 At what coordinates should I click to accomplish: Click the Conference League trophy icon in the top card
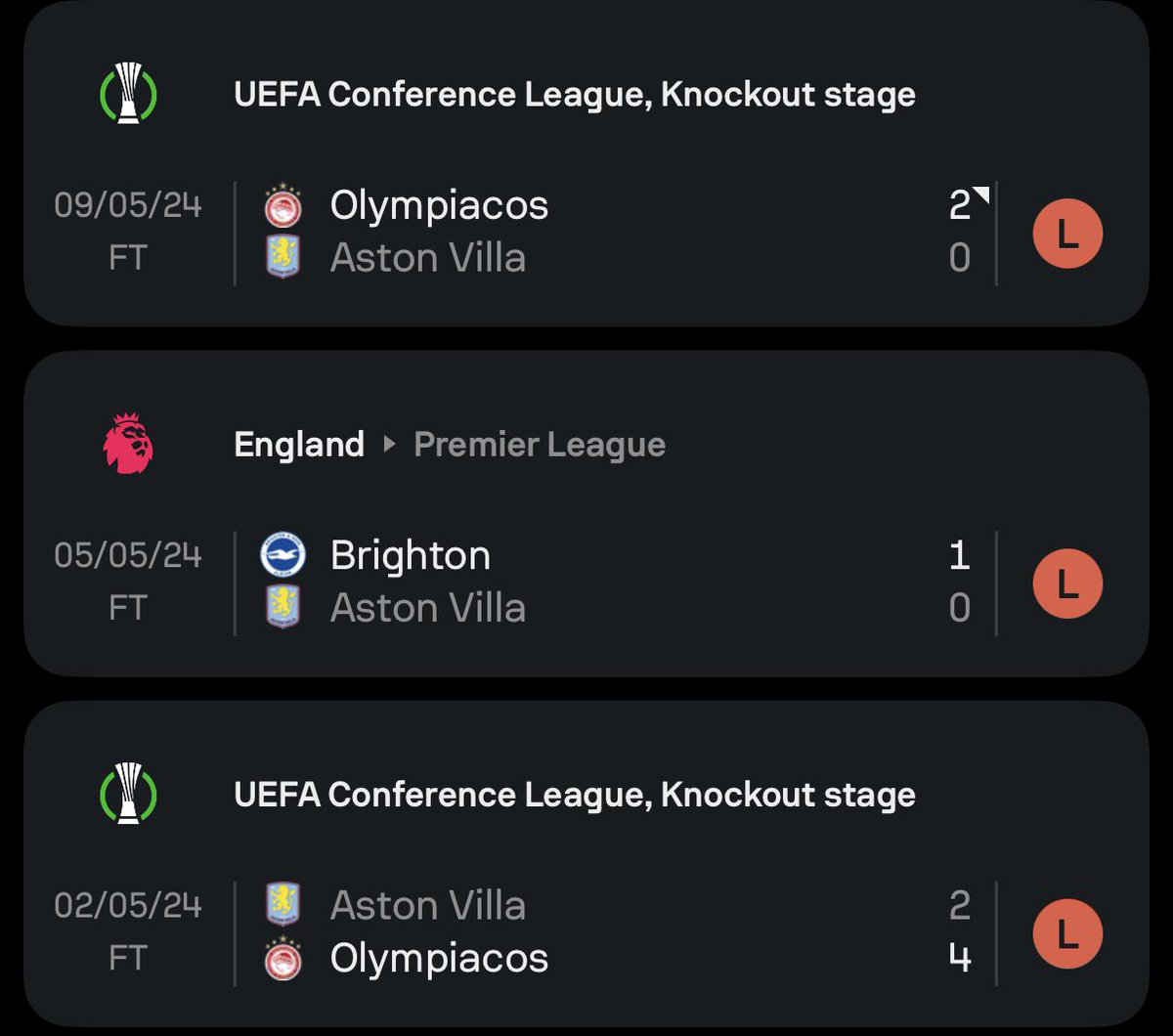128,94
